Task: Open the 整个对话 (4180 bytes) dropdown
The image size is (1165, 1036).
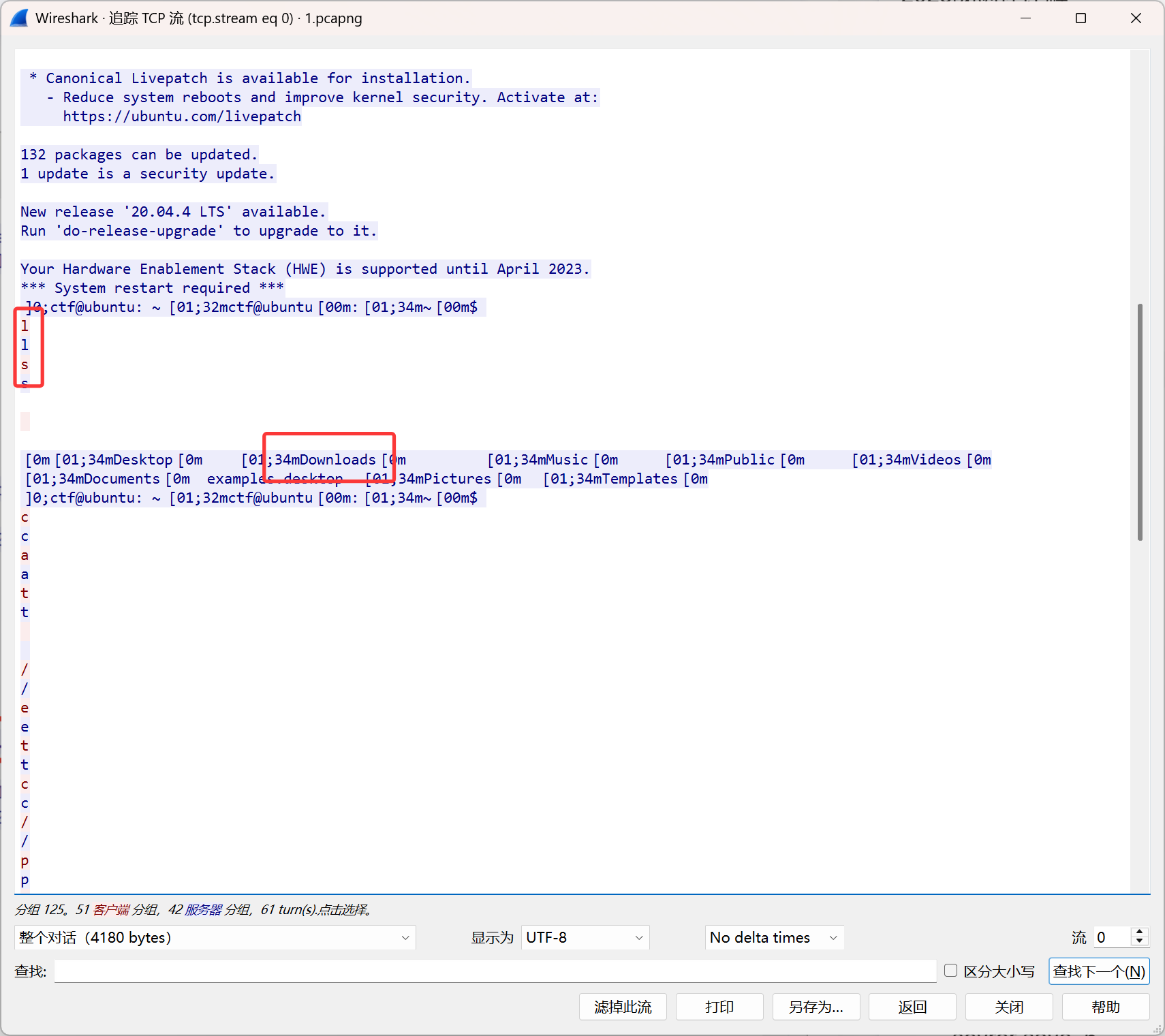Action: 215,937
